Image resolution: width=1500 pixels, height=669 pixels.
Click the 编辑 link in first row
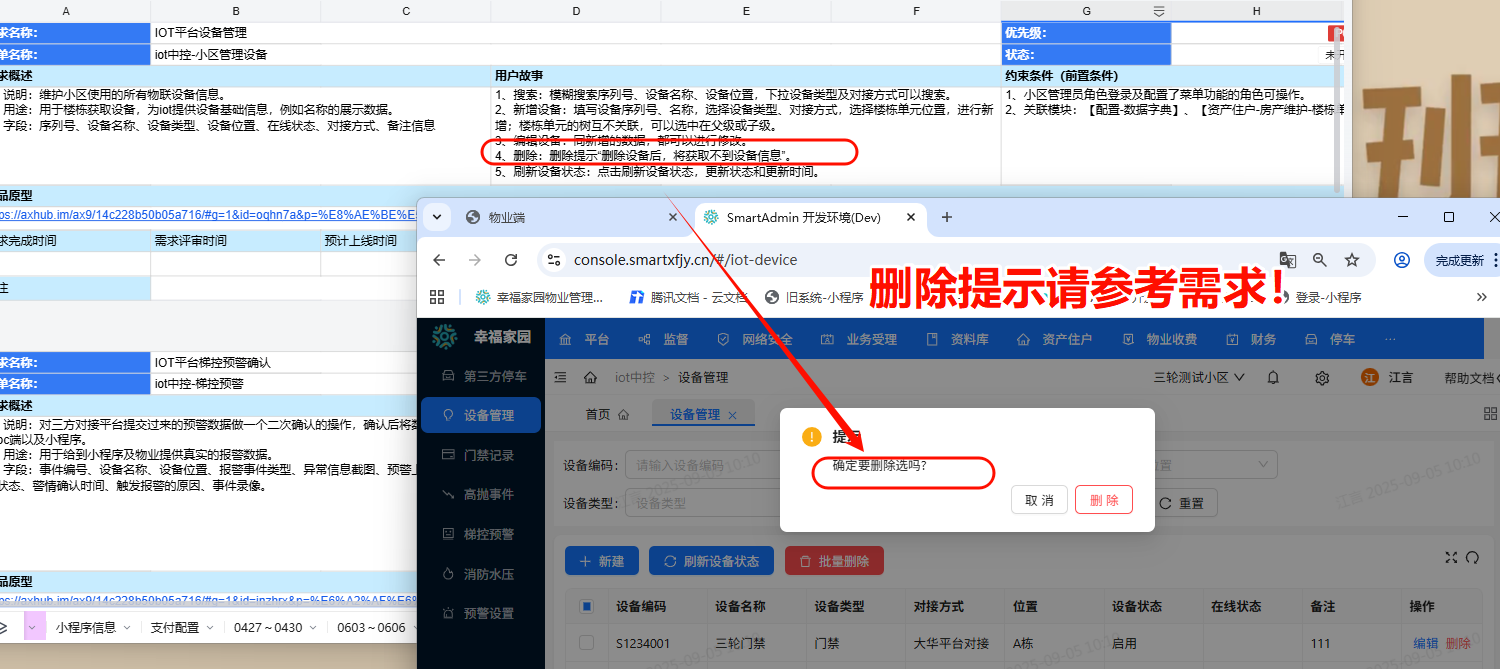pyautogui.click(x=1425, y=643)
